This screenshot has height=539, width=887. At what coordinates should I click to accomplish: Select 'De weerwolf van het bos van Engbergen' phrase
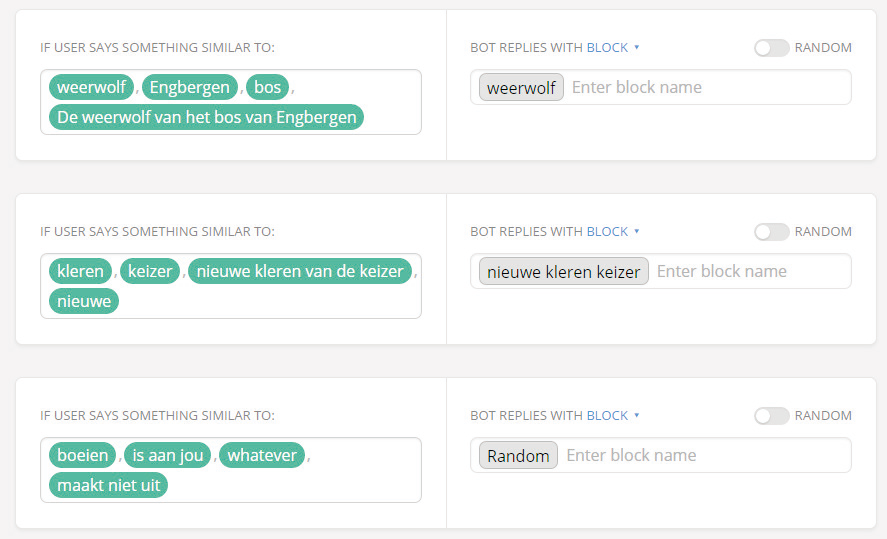[207, 117]
